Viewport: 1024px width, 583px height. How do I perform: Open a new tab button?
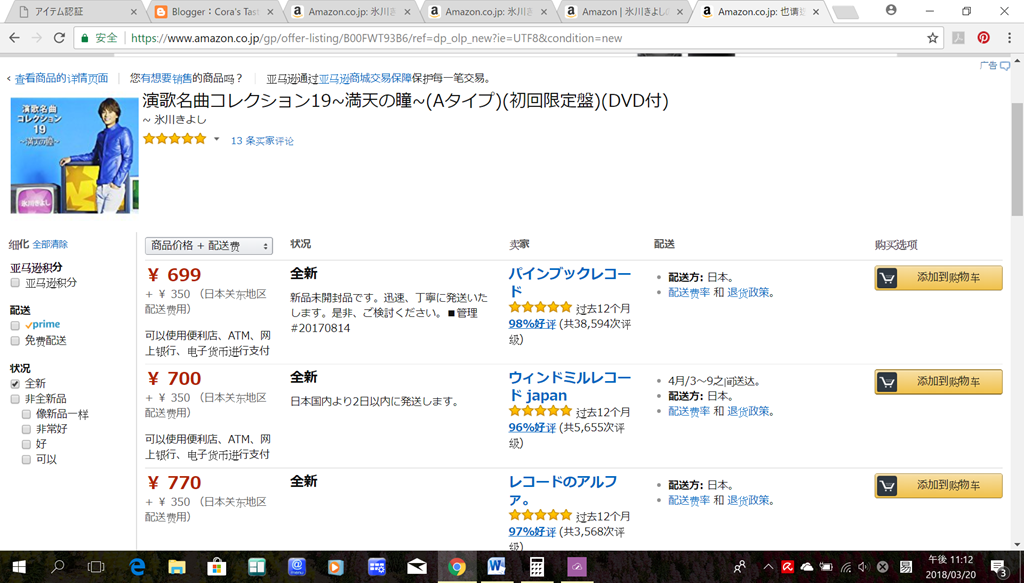[846, 12]
